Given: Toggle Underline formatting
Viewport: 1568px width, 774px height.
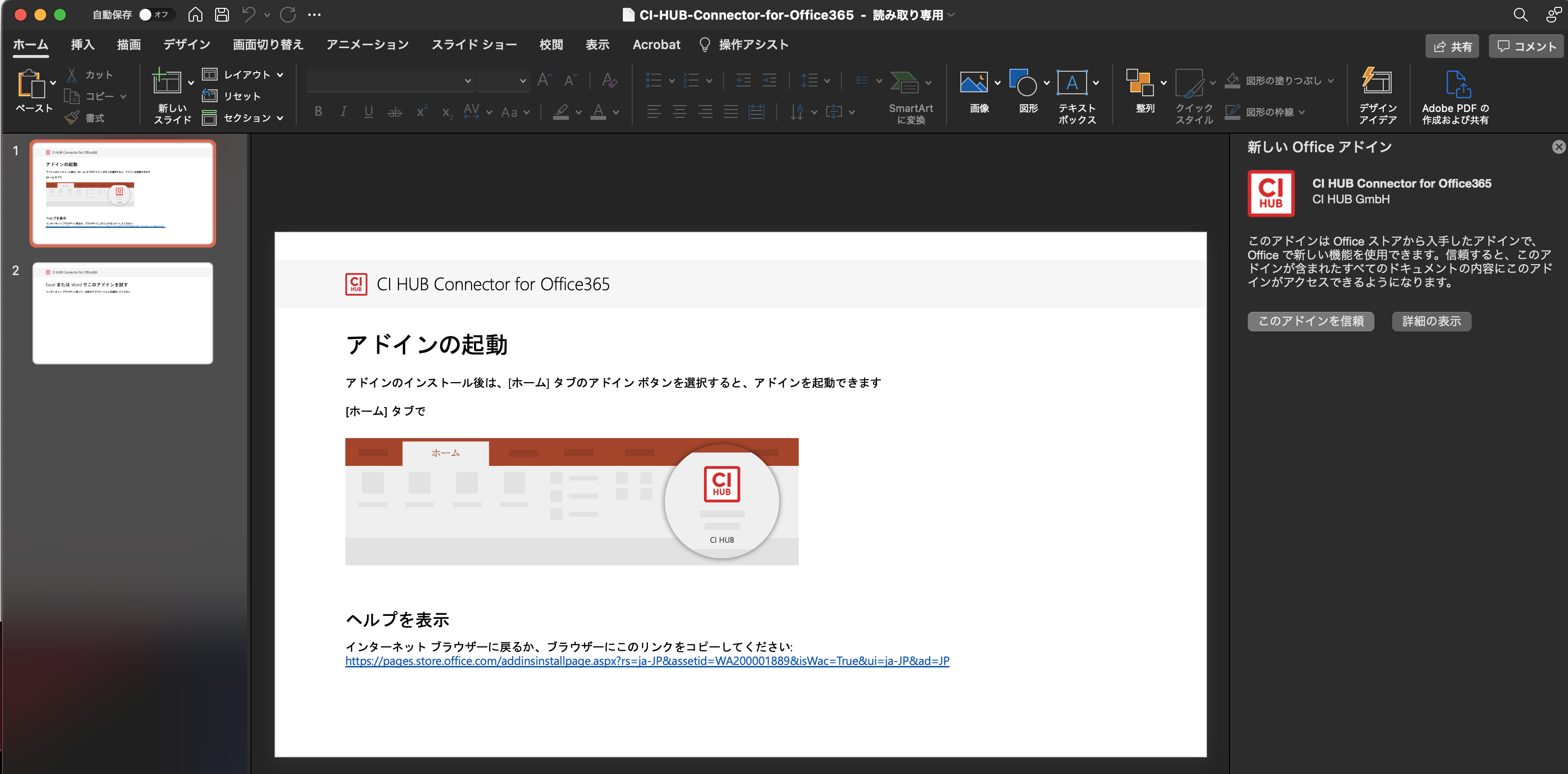Looking at the screenshot, I should coord(368,111).
